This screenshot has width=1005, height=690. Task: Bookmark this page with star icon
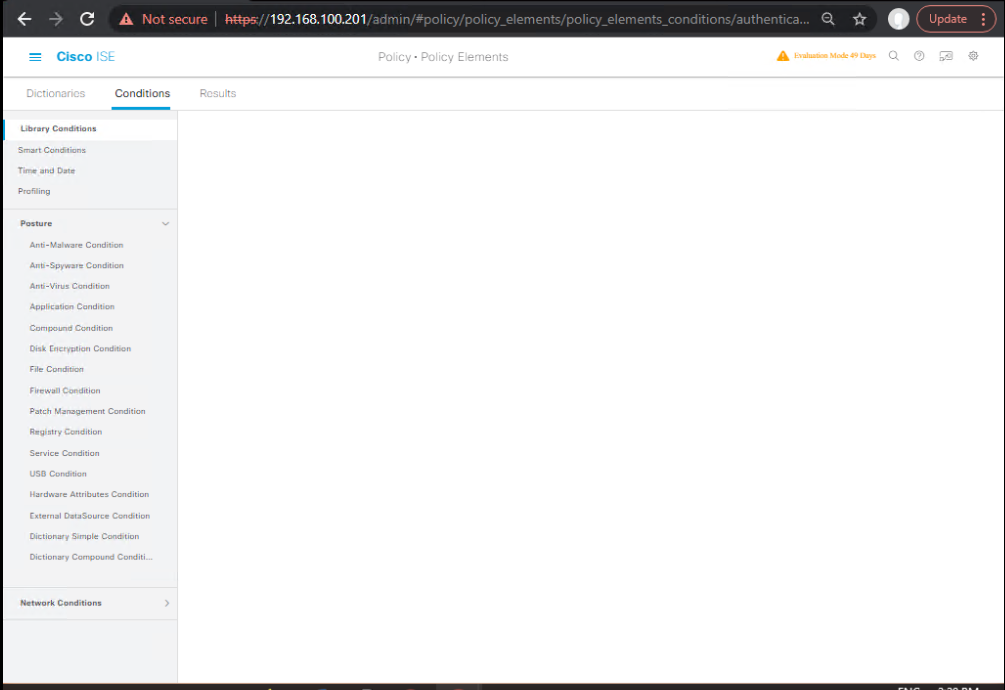[860, 19]
